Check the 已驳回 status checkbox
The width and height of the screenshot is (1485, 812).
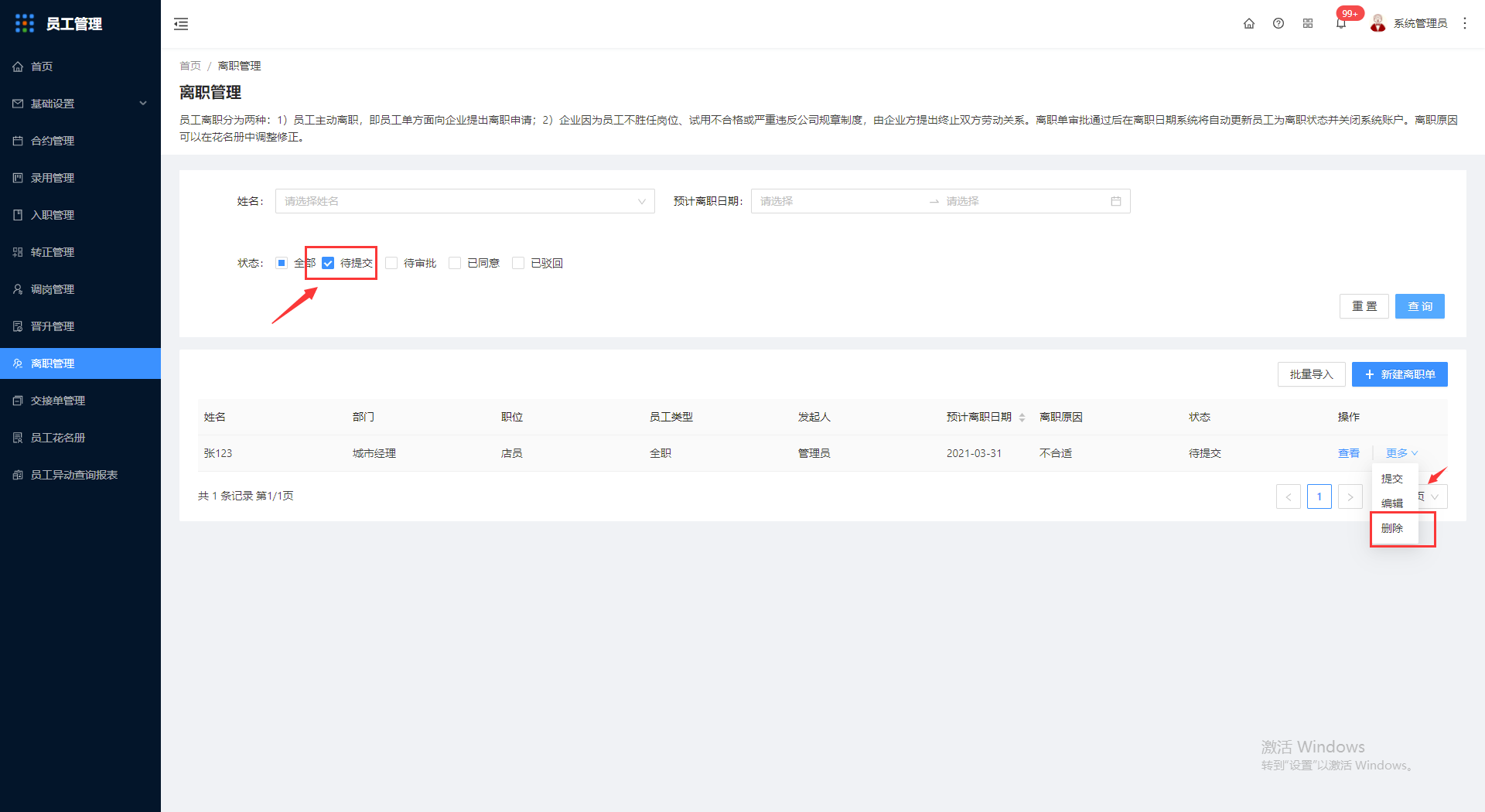[518, 263]
